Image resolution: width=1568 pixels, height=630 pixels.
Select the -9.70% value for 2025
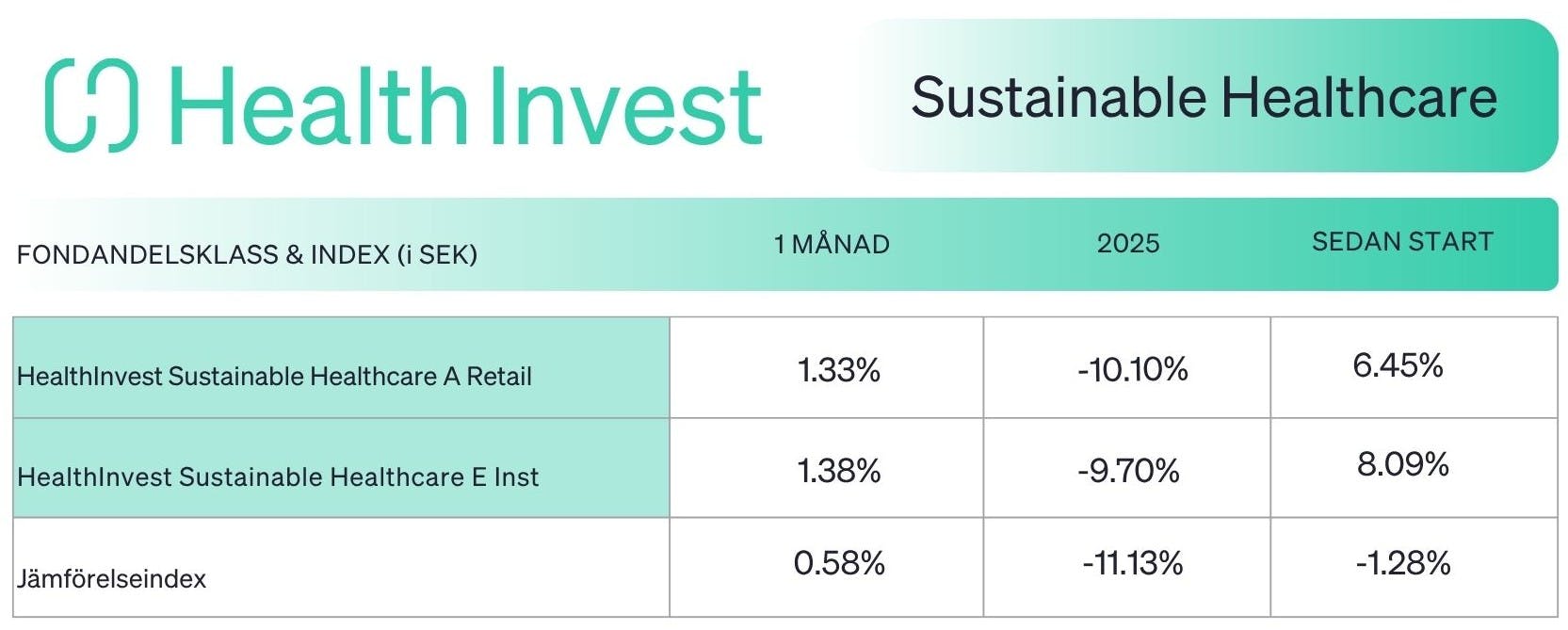tap(1128, 470)
